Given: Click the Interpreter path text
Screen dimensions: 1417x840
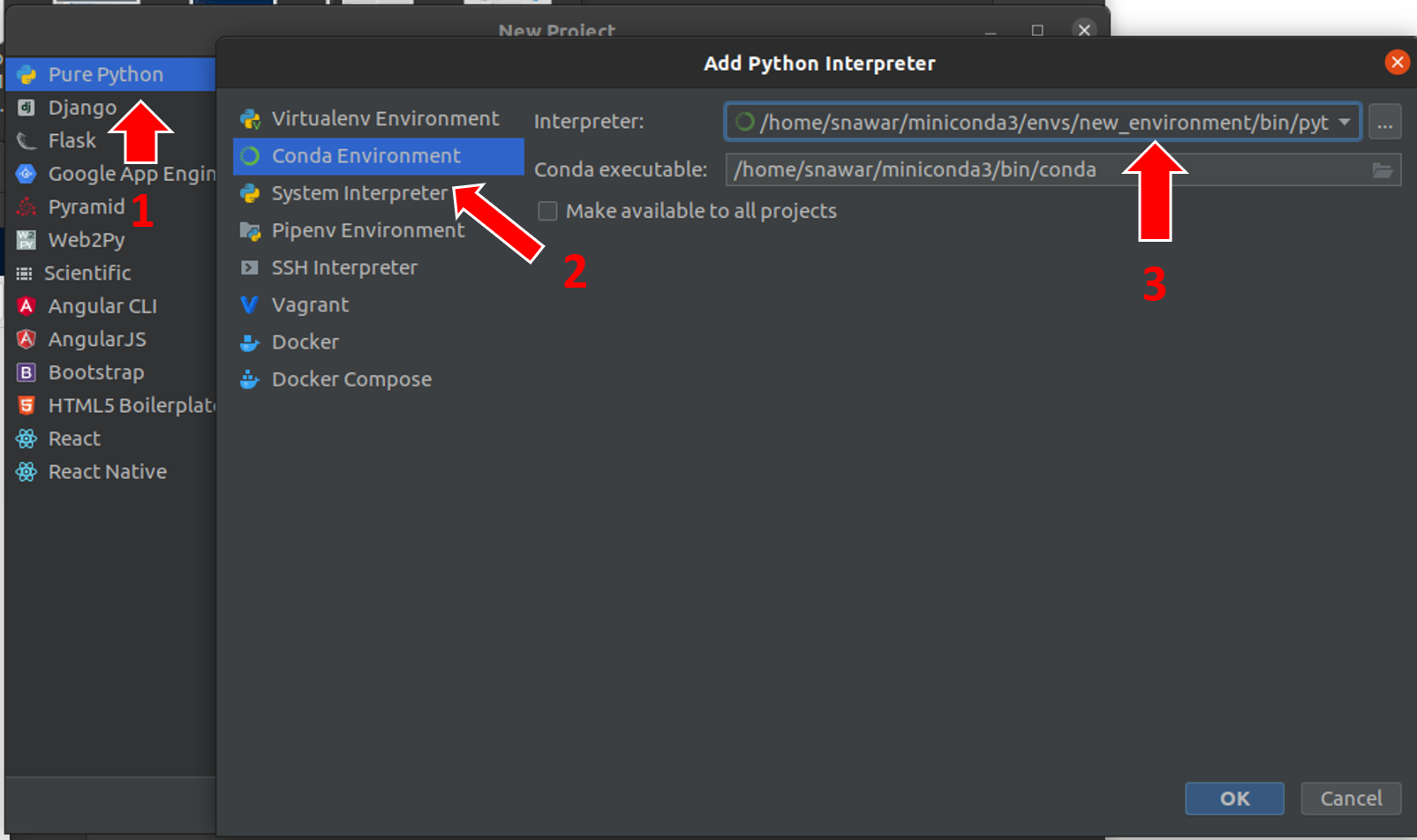Looking at the screenshot, I should coord(1044,123).
